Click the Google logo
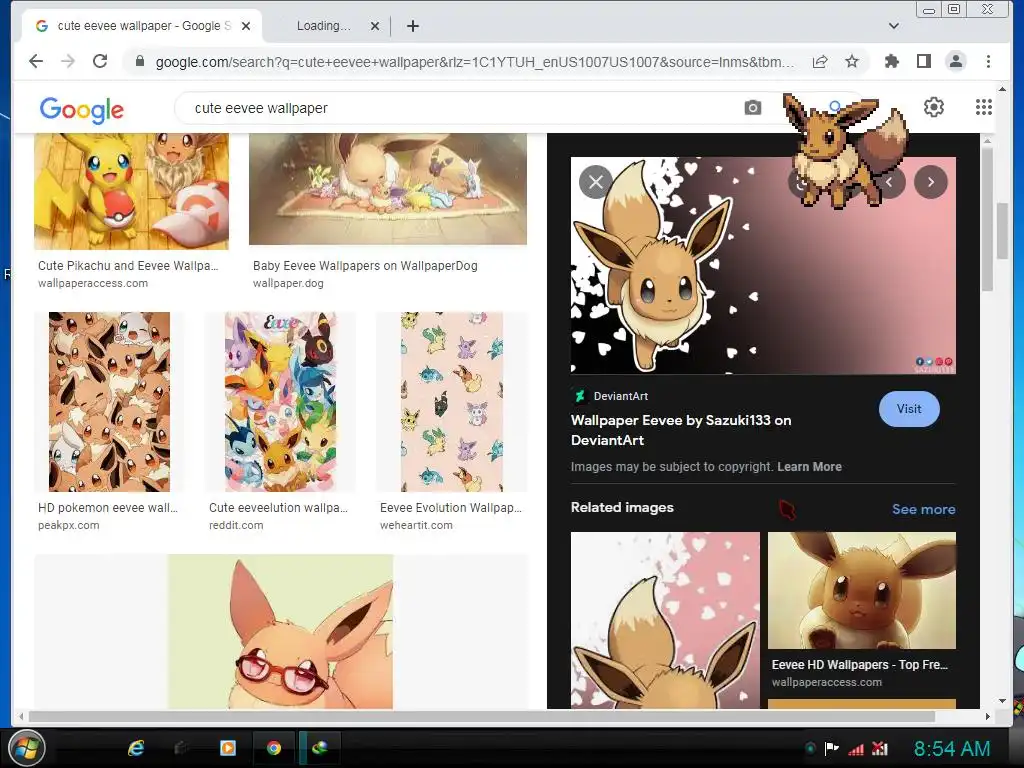The image size is (1024, 768). click(82, 110)
